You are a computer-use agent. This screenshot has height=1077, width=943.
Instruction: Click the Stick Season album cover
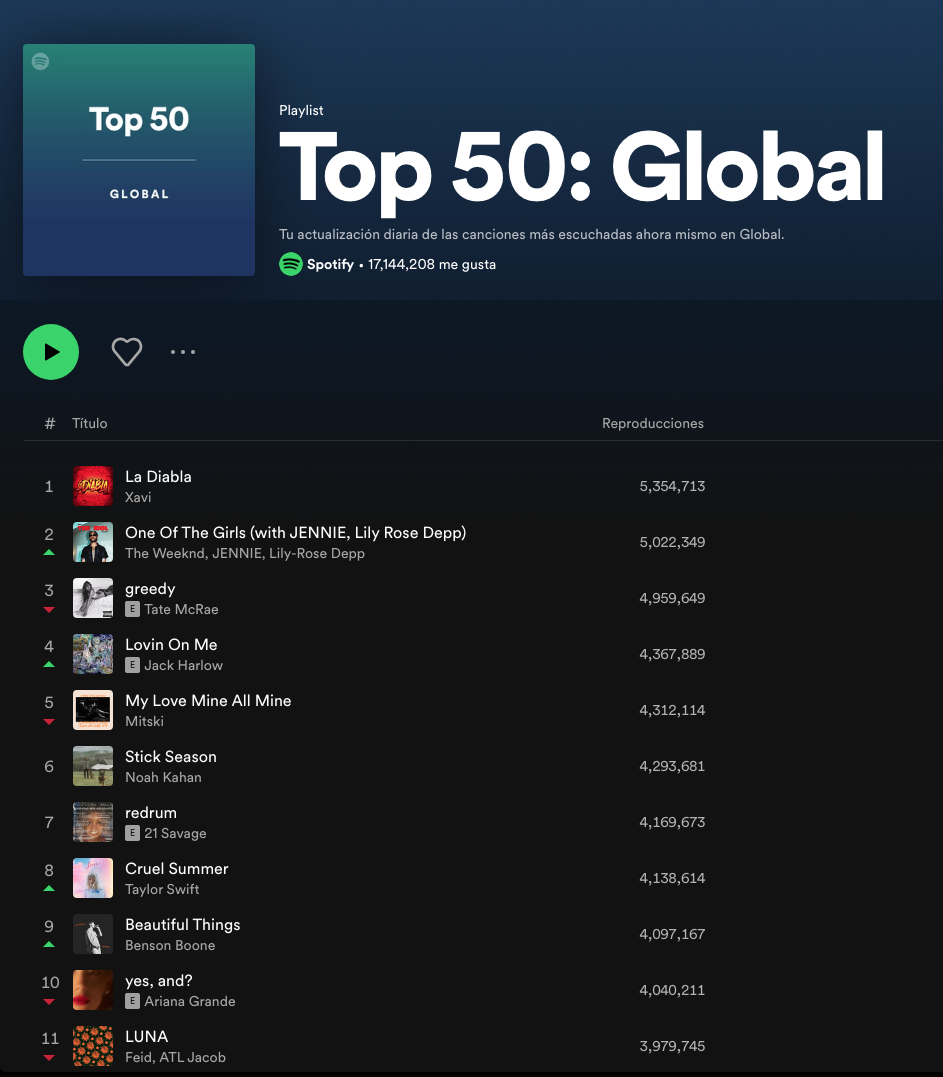click(x=93, y=766)
